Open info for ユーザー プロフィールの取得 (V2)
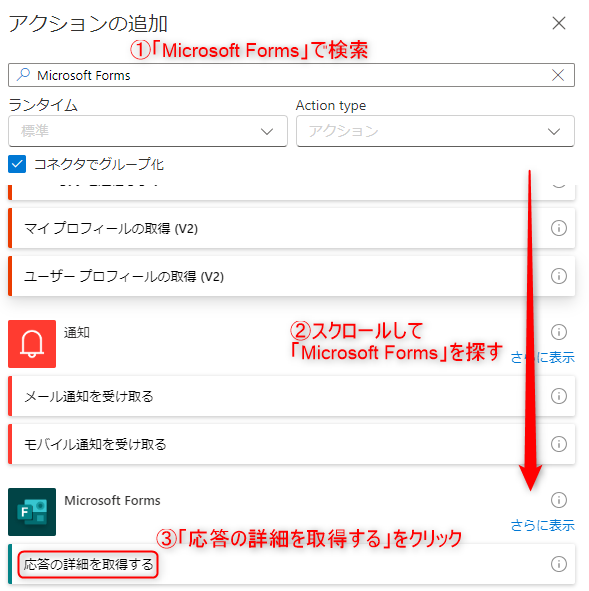The image size is (589, 591). coord(558,276)
